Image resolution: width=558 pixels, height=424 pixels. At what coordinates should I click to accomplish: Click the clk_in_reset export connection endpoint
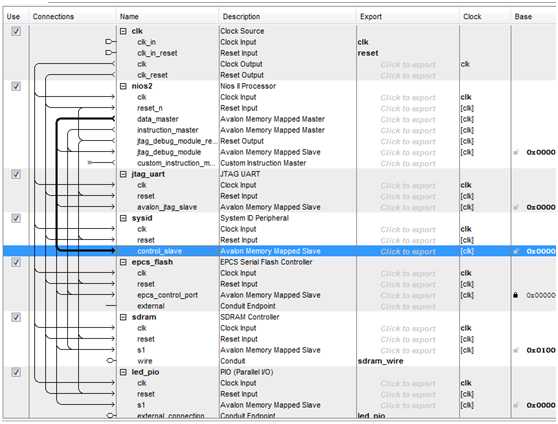pos(109,53)
